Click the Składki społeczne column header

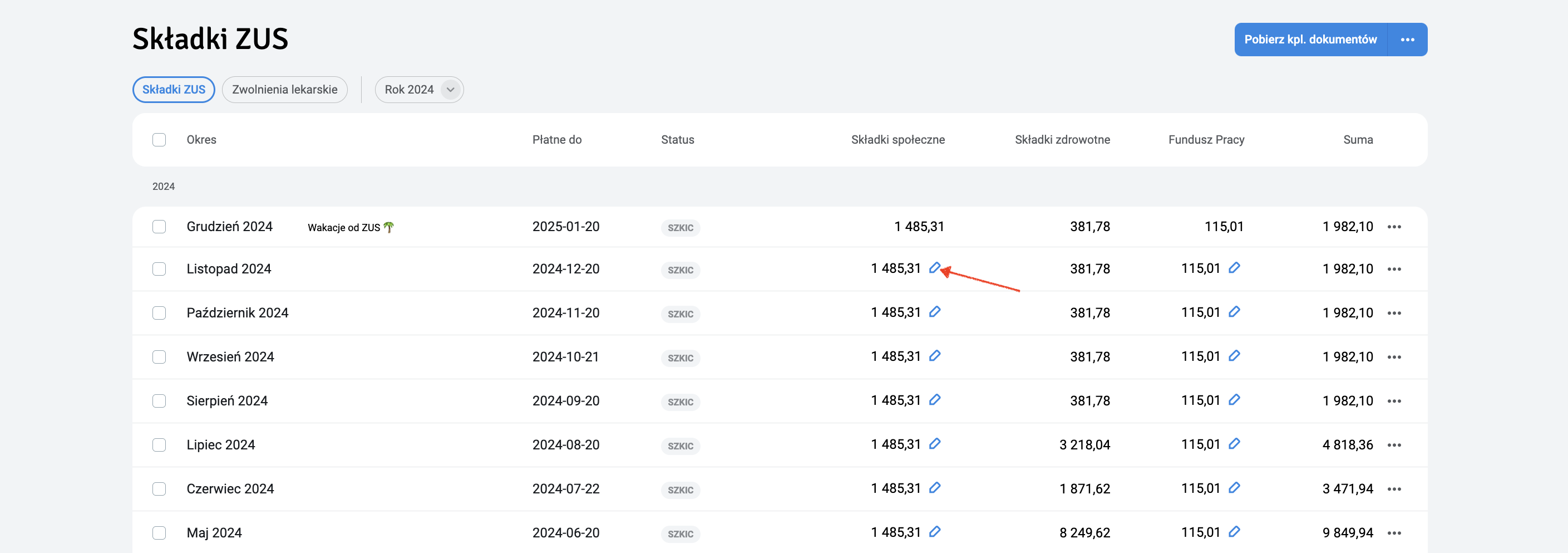coord(898,139)
